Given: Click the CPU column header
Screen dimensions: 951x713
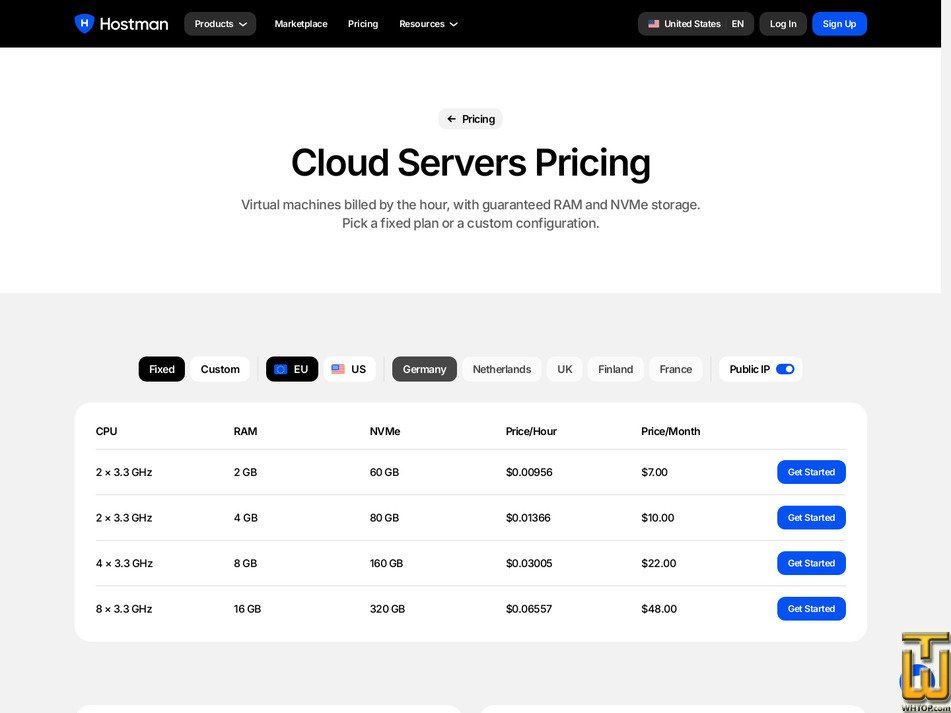Looking at the screenshot, I should tap(107, 431).
